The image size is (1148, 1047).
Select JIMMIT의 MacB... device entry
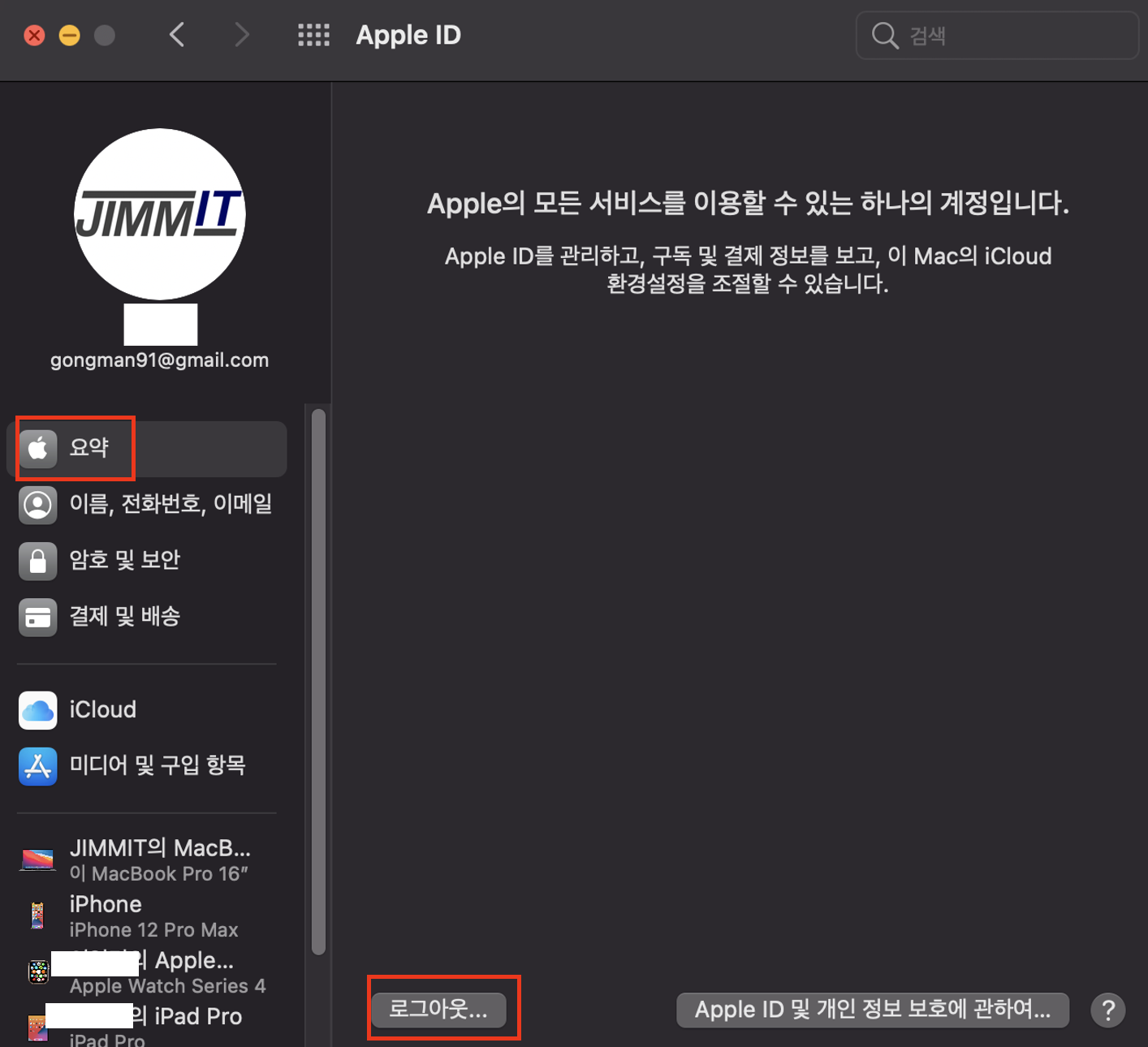[x=148, y=860]
